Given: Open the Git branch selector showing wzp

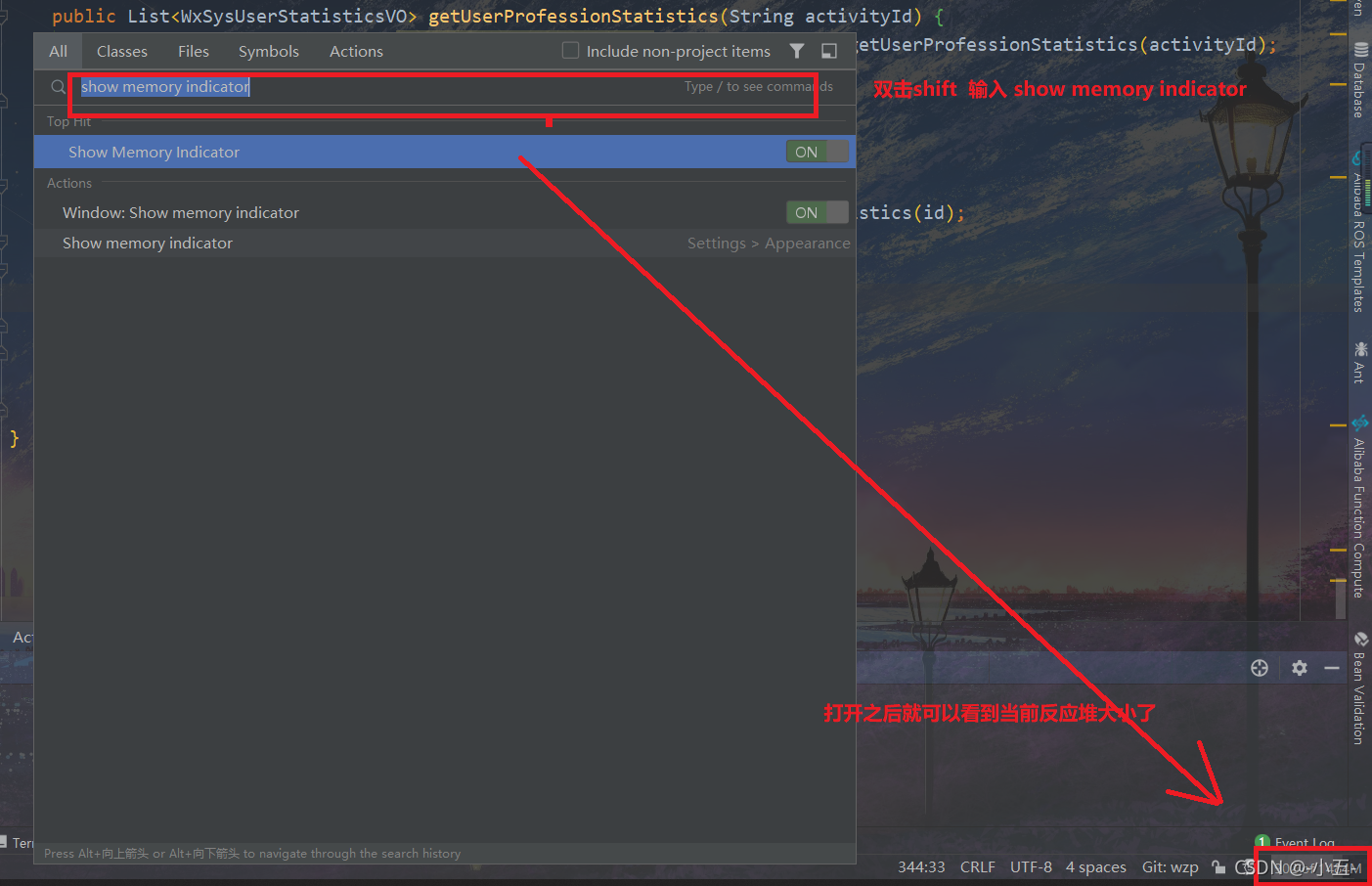Looking at the screenshot, I should [1171, 866].
